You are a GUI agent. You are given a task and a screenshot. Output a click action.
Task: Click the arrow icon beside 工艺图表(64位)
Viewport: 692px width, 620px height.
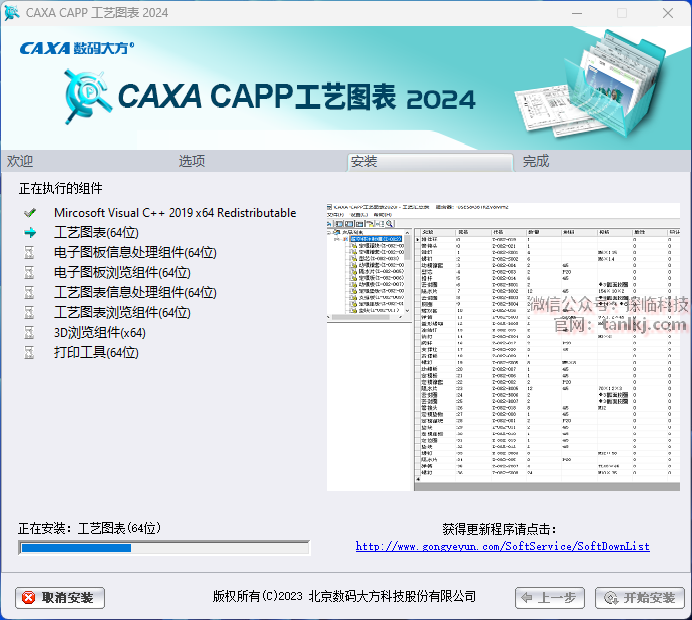point(30,233)
